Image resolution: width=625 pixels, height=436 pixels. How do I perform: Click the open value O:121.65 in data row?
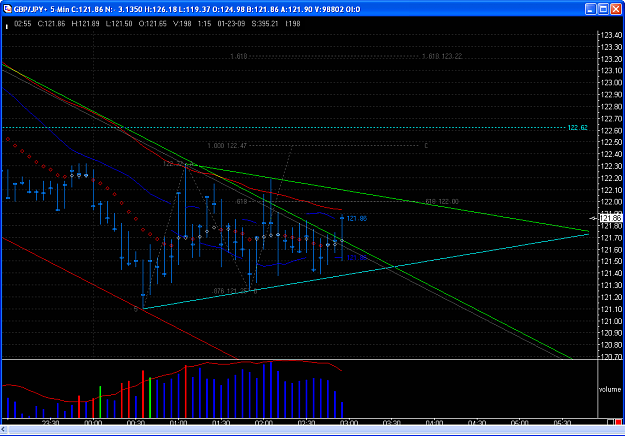[153, 24]
